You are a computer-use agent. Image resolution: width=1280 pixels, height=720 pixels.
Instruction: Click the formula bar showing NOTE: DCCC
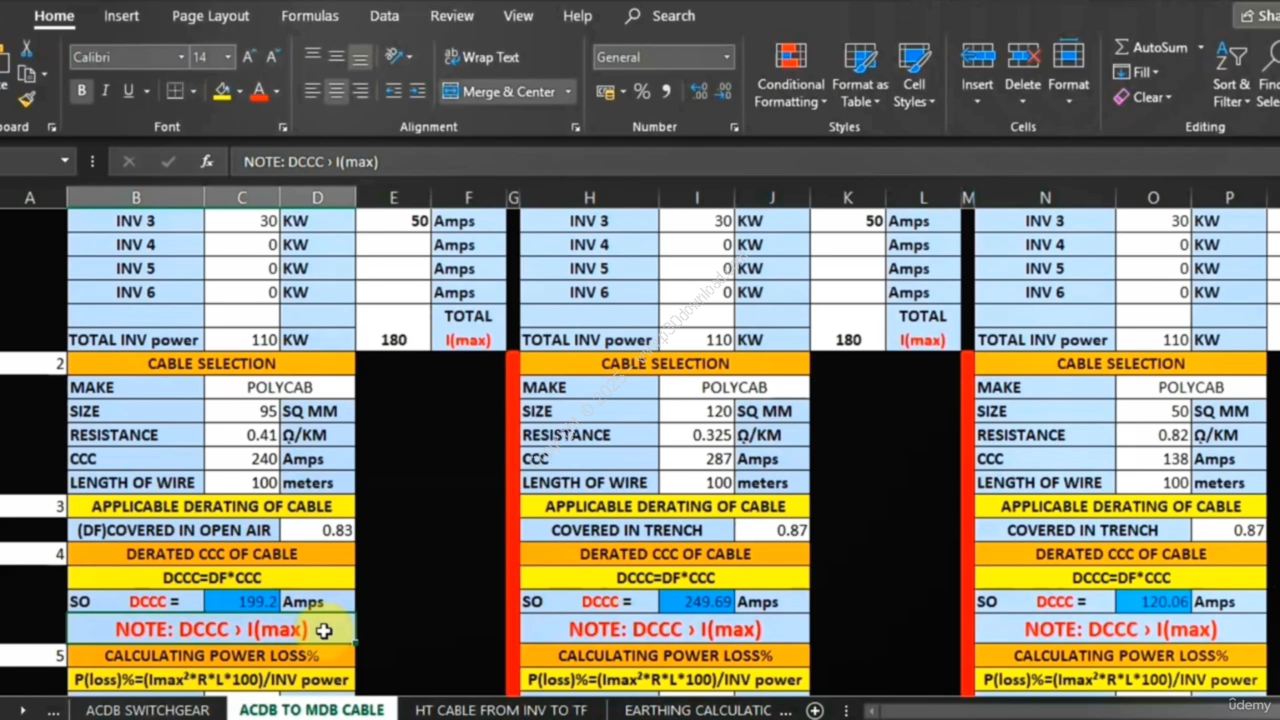pos(755,161)
